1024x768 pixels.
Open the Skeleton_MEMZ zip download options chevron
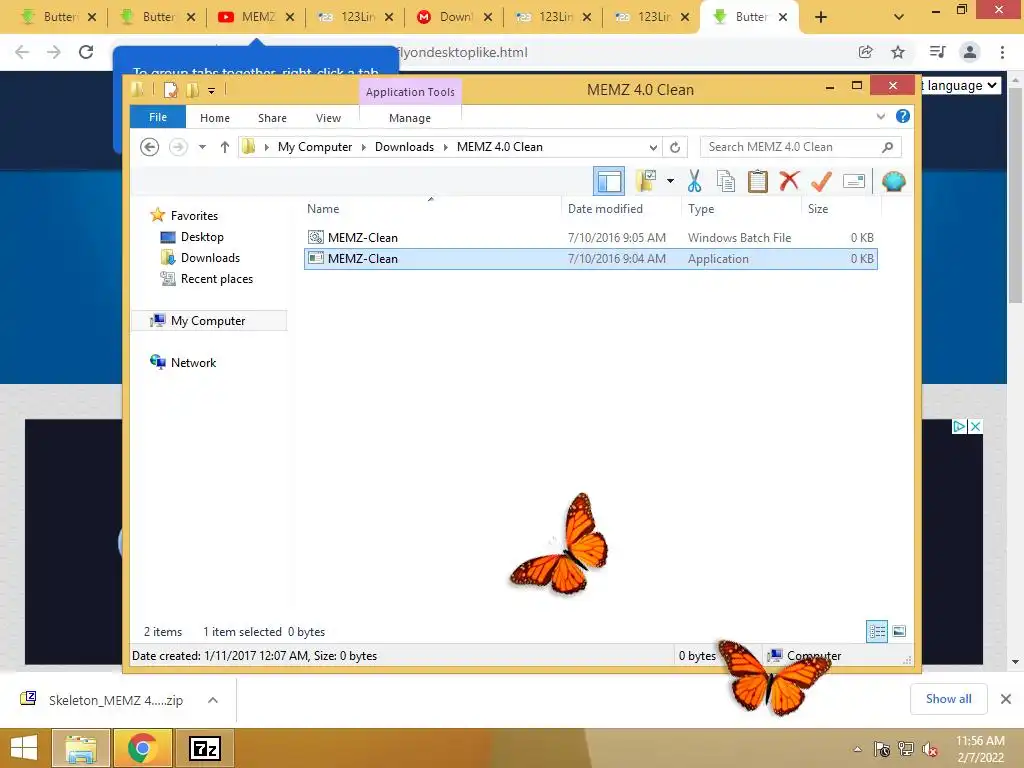(212, 700)
